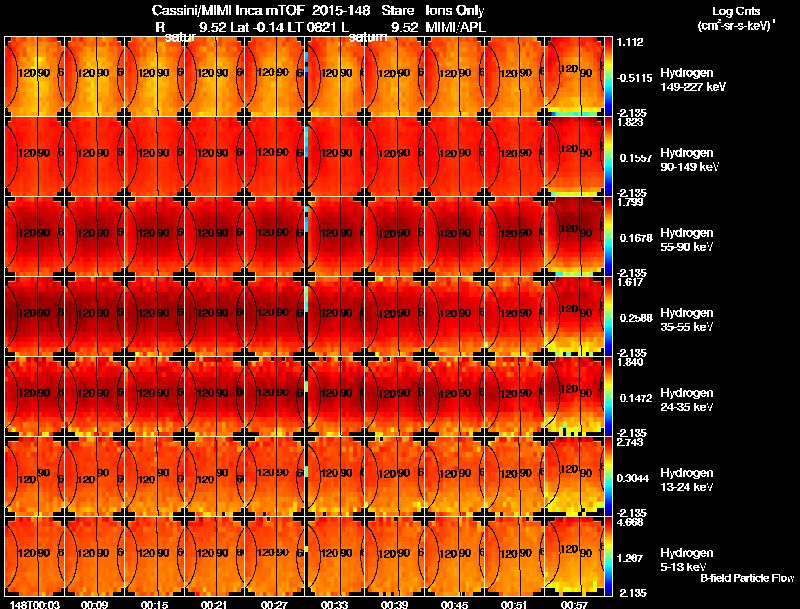Click the '00:15' time axis label

(155, 605)
